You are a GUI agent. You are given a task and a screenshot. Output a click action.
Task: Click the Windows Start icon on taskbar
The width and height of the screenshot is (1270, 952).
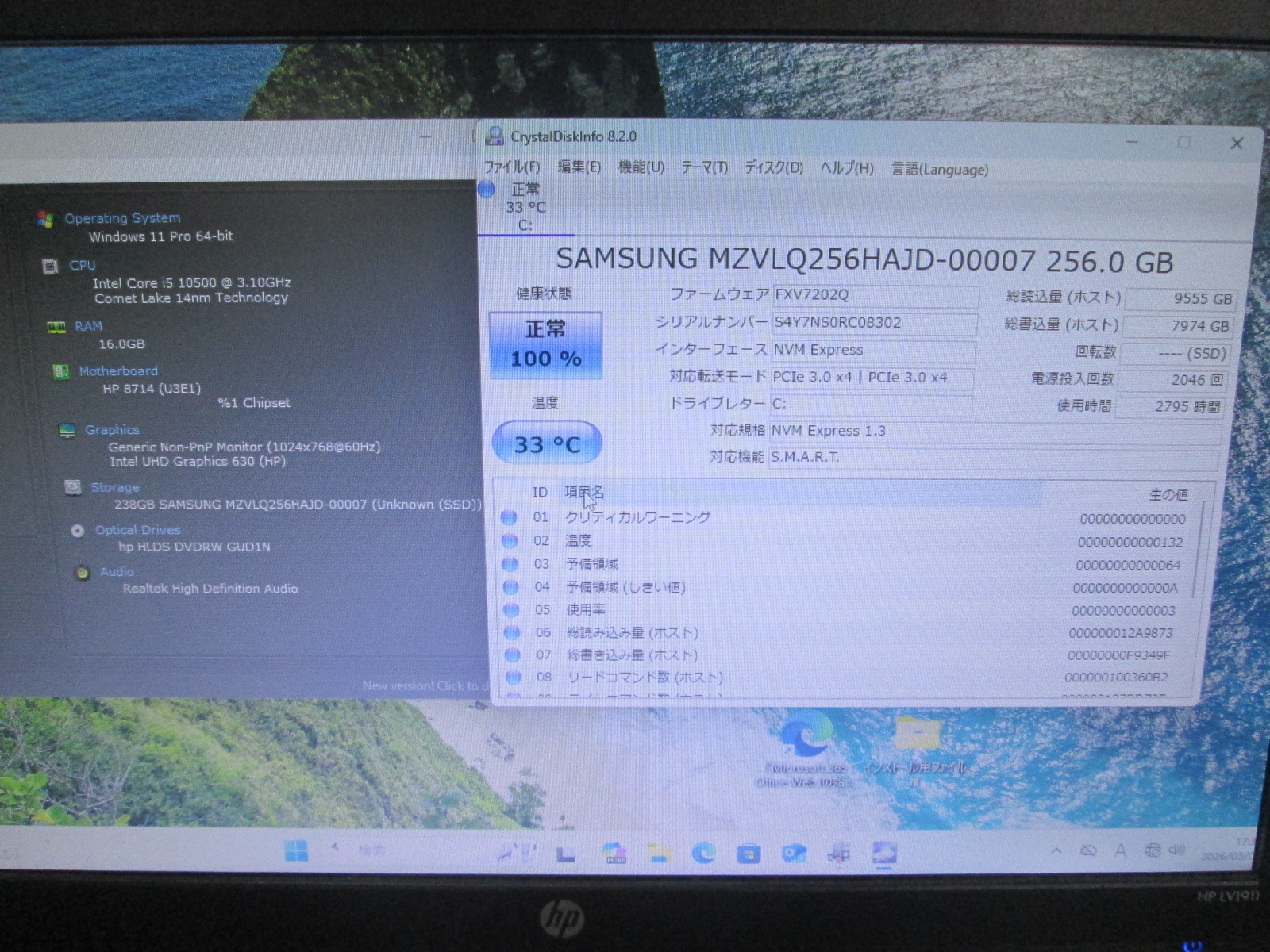(x=296, y=851)
